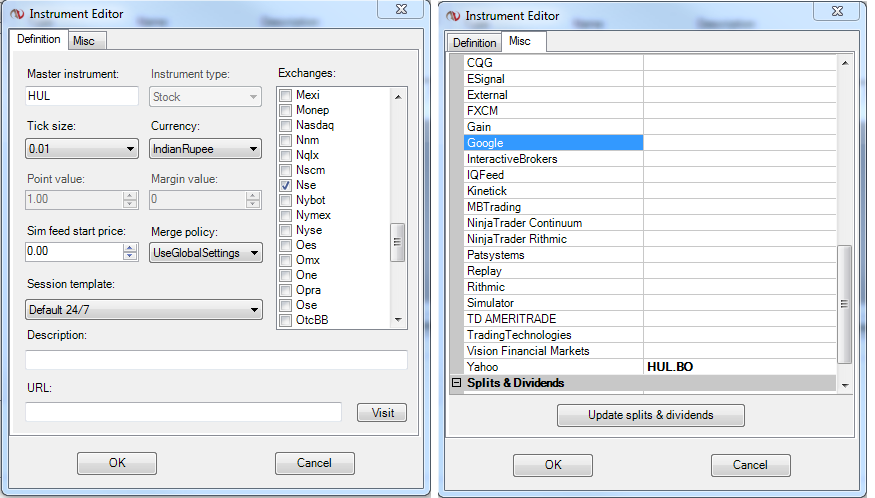Tick the One exchange checkbox
The width and height of the screenshot is (875, 498).
pos(286,275)
